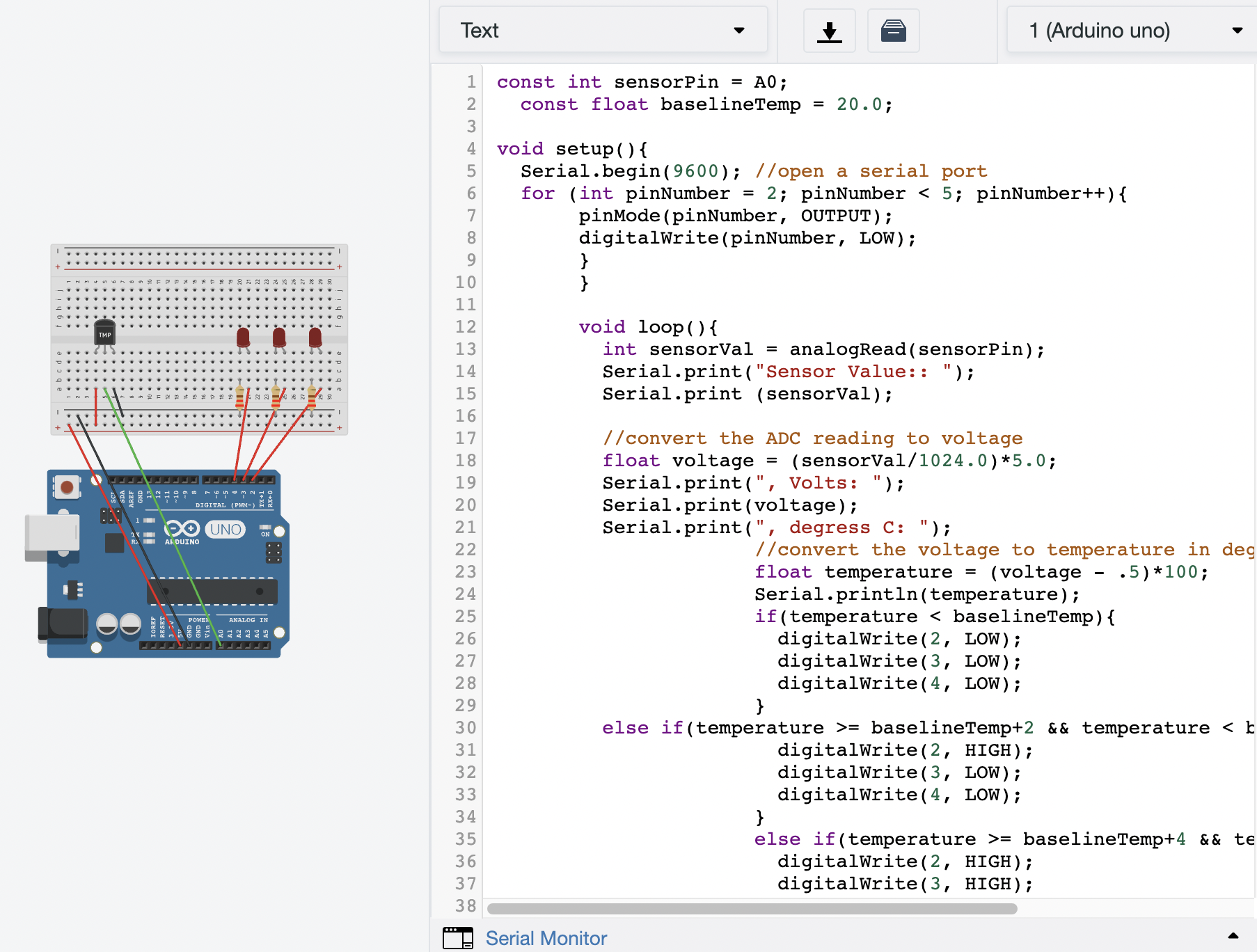This screenshot has width=1257, height=952.
Task: Click the ", Volts: " print line
Action: click(x=753, y=483)
